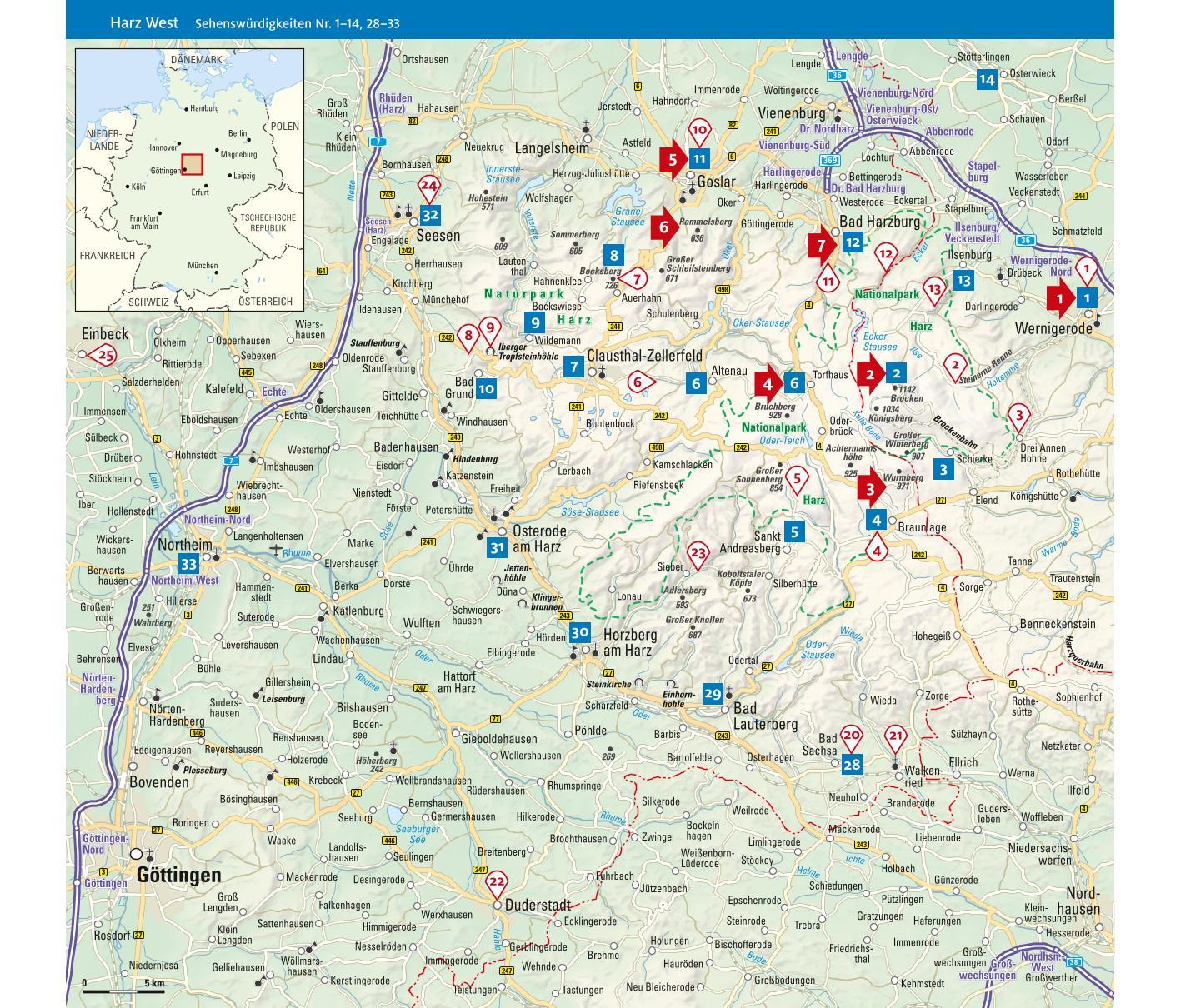Click red pin 21 above Walkenried
This screenshot has height=1008, width=1181.
pyautogui.click(x=896, y=736)
